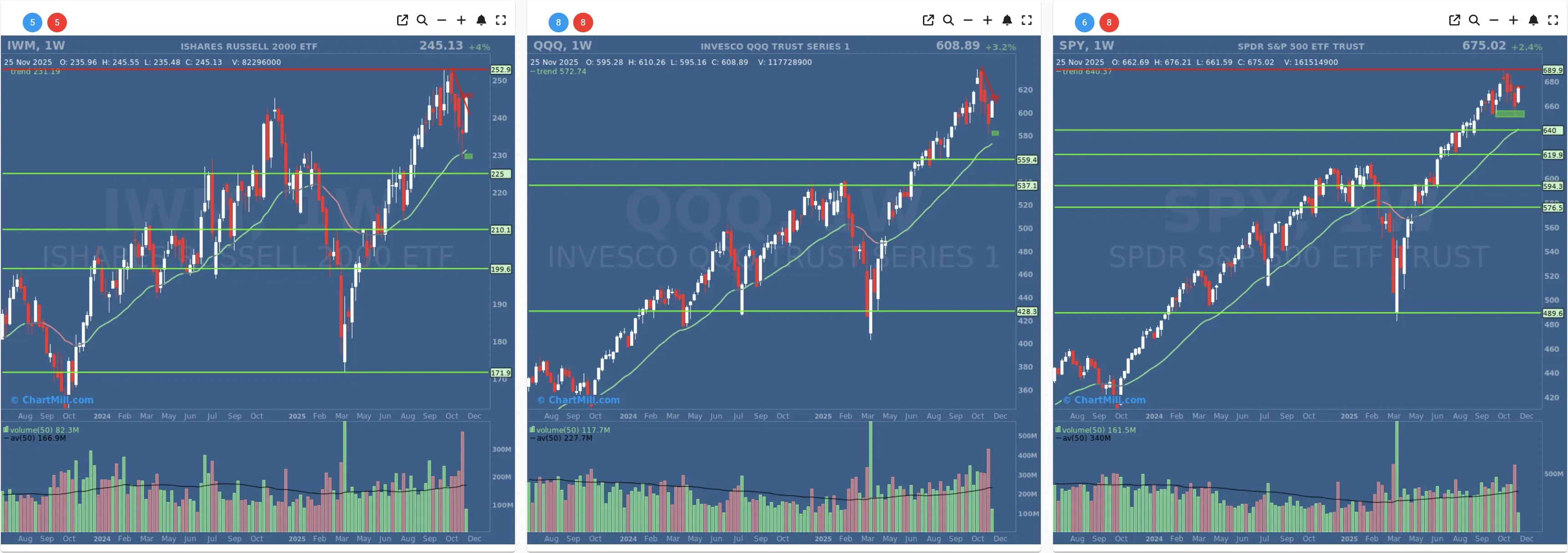This screenshot has height=553, width=1568.
Task: Set a price alert bell on IWM chart
Action: tap(481, 20)
